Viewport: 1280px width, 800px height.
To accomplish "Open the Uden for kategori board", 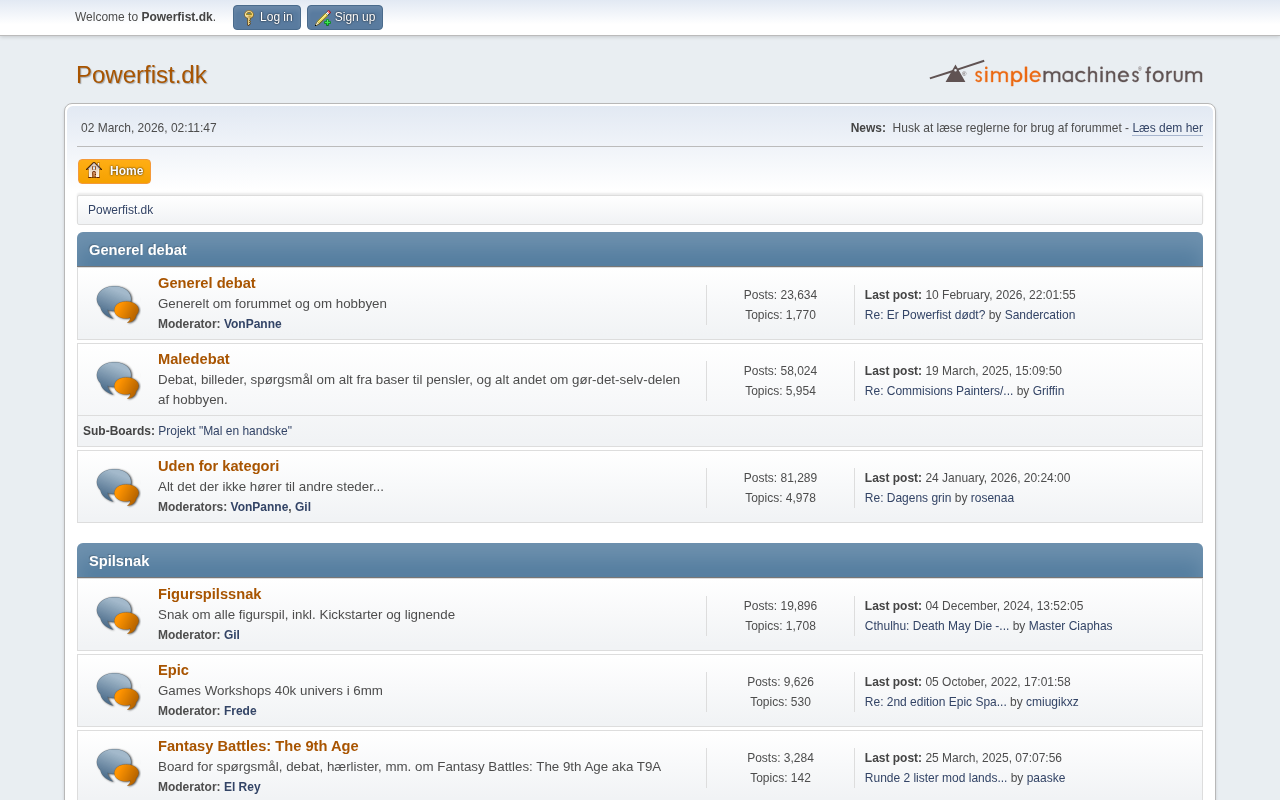I will pos(218,466).
